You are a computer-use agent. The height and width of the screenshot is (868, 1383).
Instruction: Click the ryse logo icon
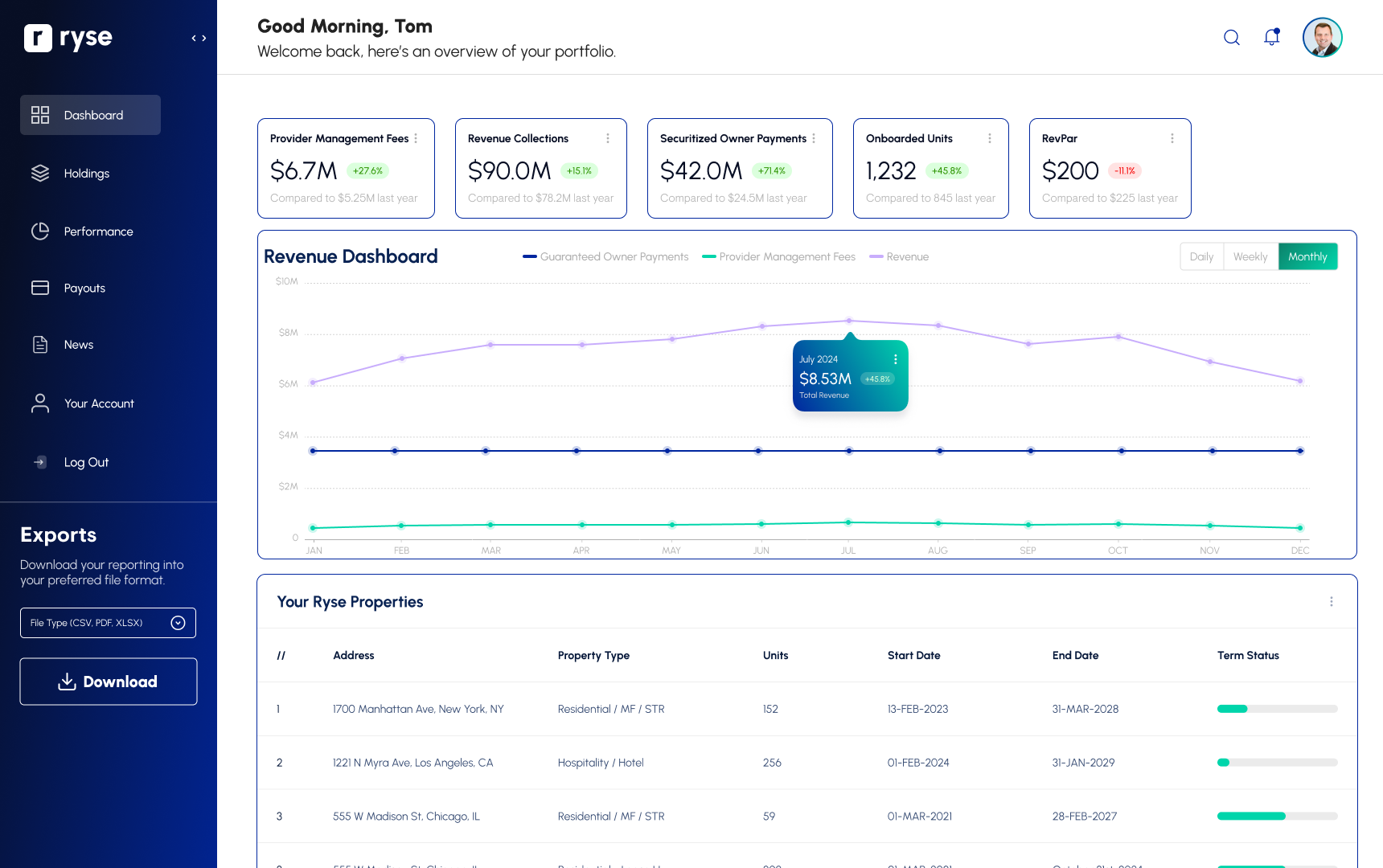click(38, 38)
